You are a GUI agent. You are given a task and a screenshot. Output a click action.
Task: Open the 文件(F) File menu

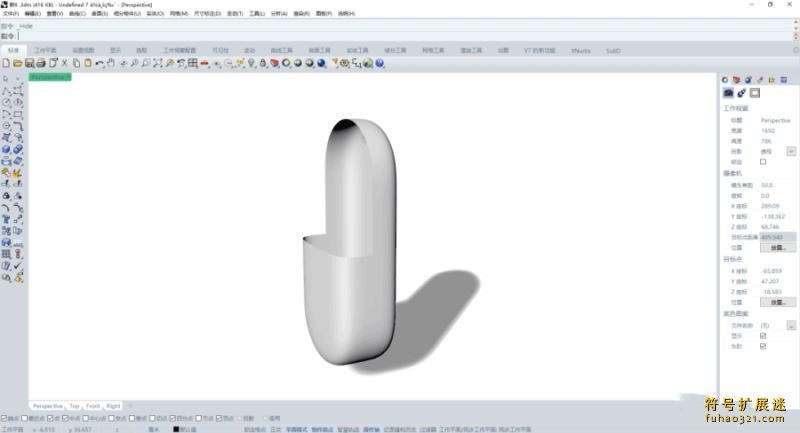(11, 14)
